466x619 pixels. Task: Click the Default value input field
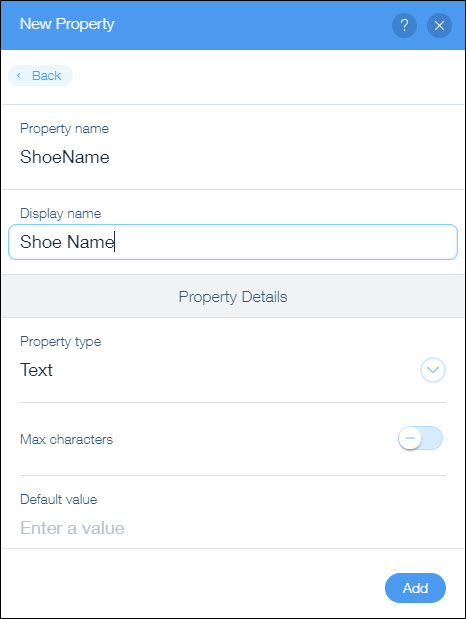click(233, 528)
